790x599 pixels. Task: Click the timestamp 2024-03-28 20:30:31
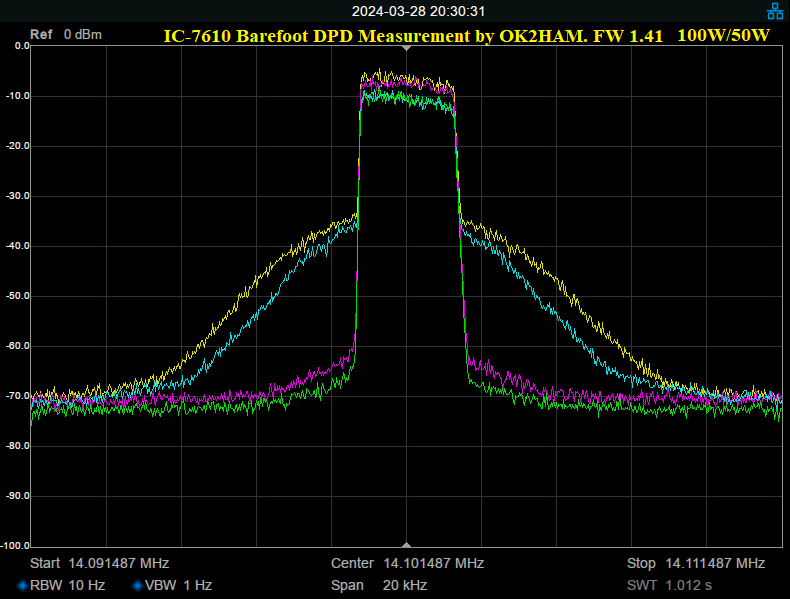[418, 11]
